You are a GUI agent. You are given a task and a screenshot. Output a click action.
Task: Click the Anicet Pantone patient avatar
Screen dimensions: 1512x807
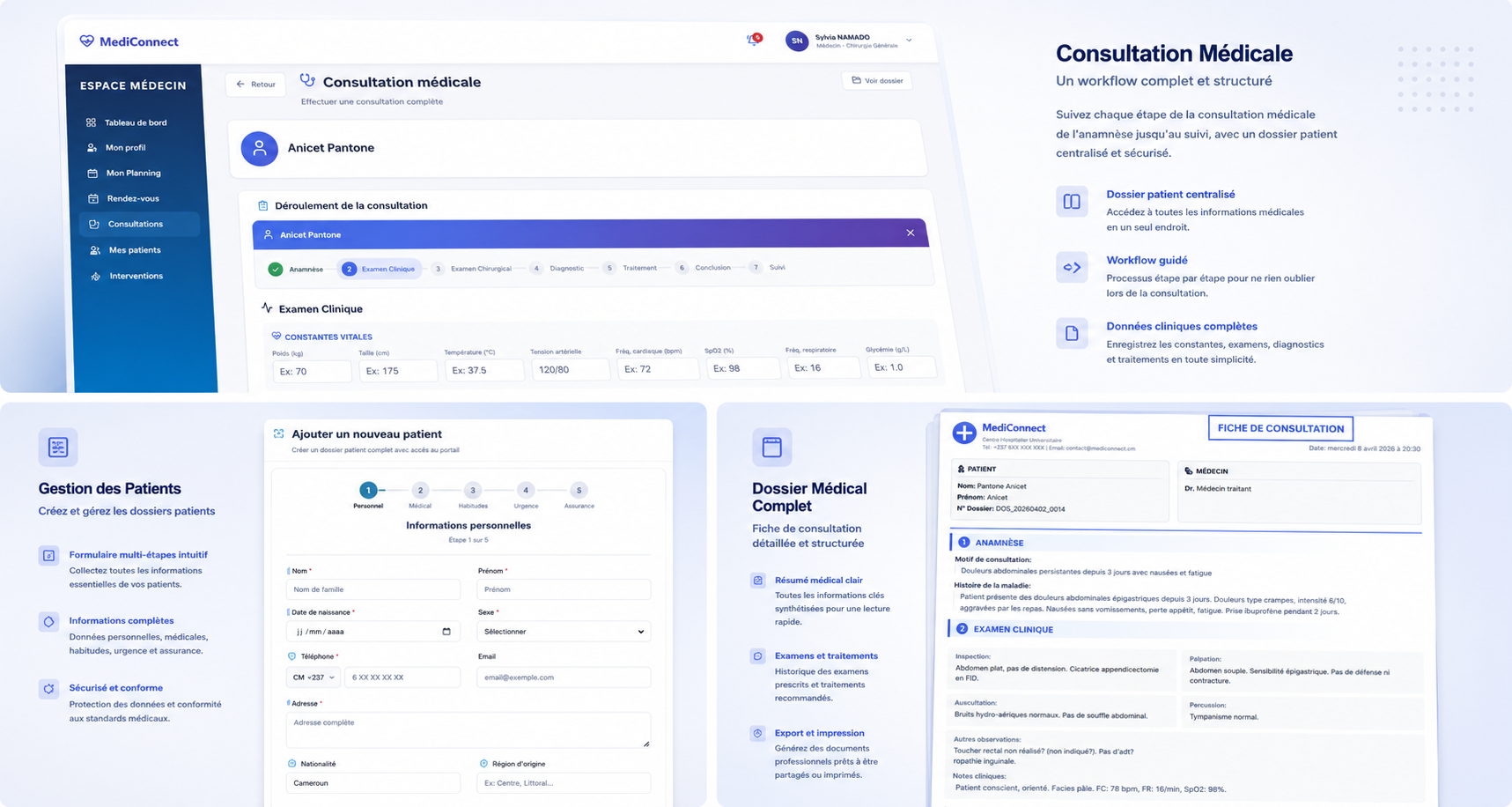259,149
